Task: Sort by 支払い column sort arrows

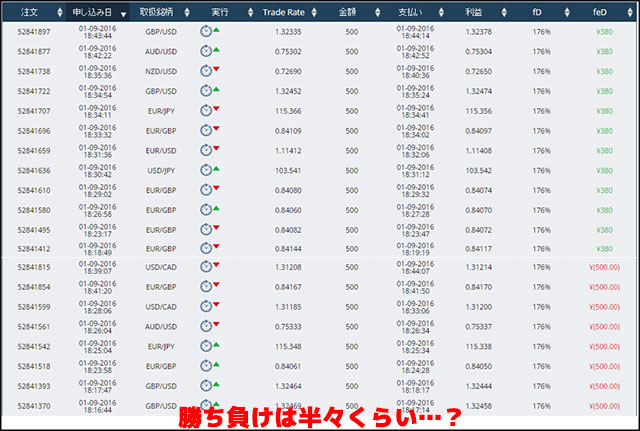Action: pos(441,13)
